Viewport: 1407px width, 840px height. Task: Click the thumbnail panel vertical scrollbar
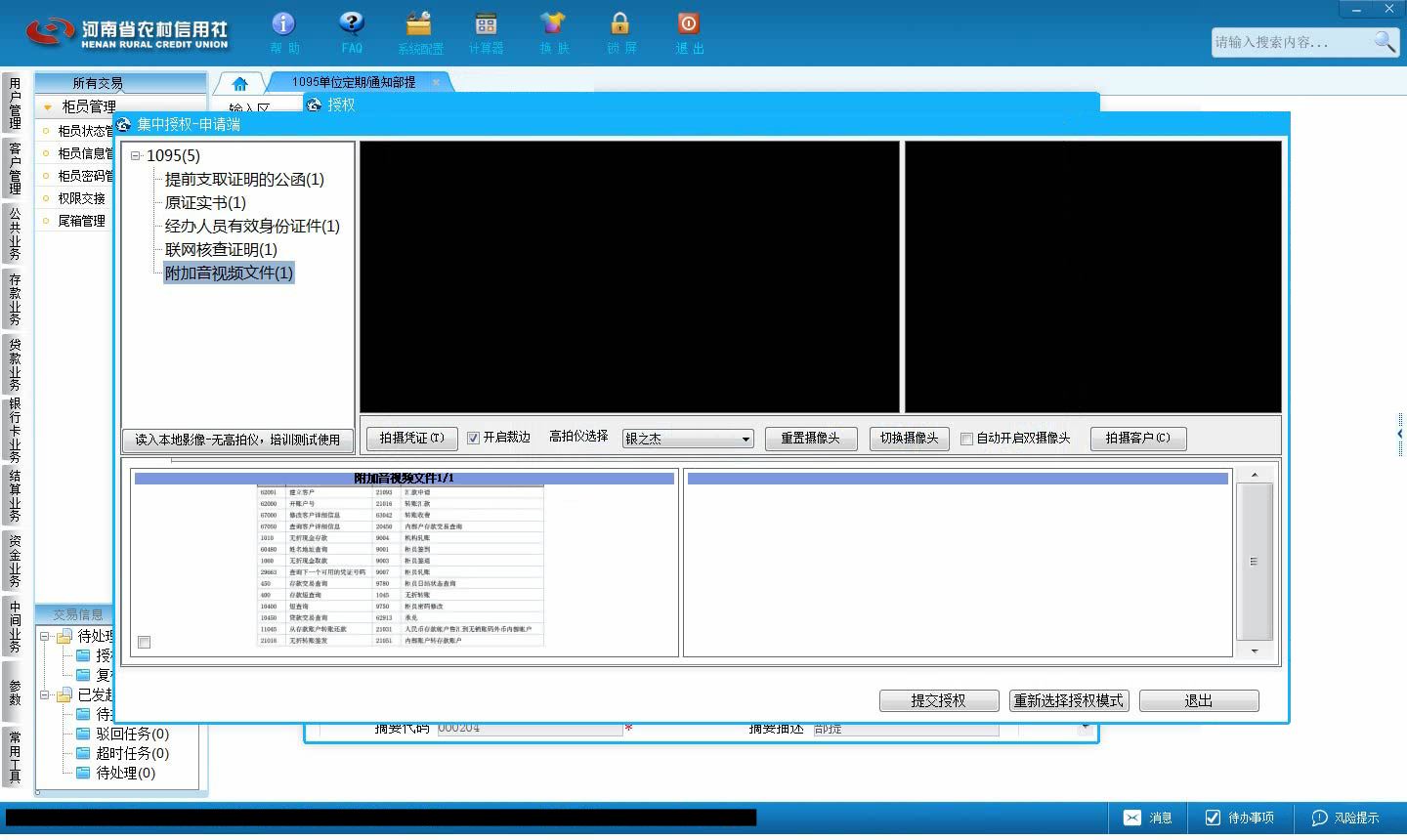[x=1255, y=562]
